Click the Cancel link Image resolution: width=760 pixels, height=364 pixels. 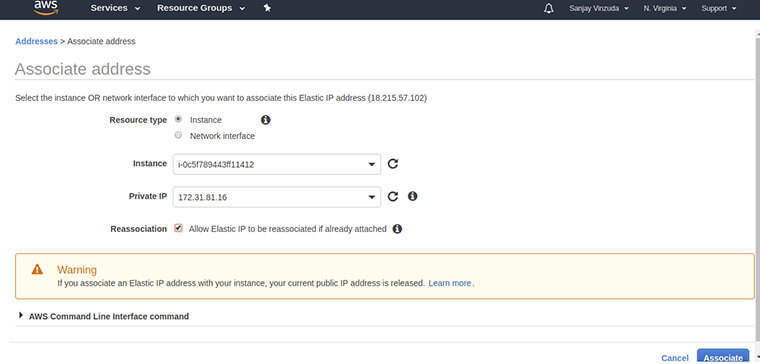675,358
